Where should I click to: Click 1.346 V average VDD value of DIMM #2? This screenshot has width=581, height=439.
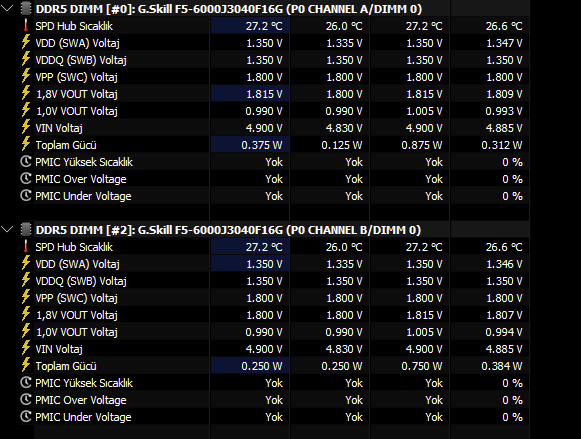[x=504, y=264]
